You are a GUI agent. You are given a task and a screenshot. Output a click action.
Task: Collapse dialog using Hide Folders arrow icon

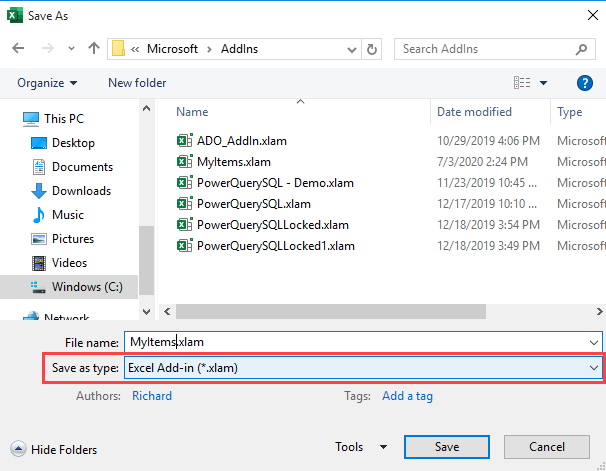[18, 449]
